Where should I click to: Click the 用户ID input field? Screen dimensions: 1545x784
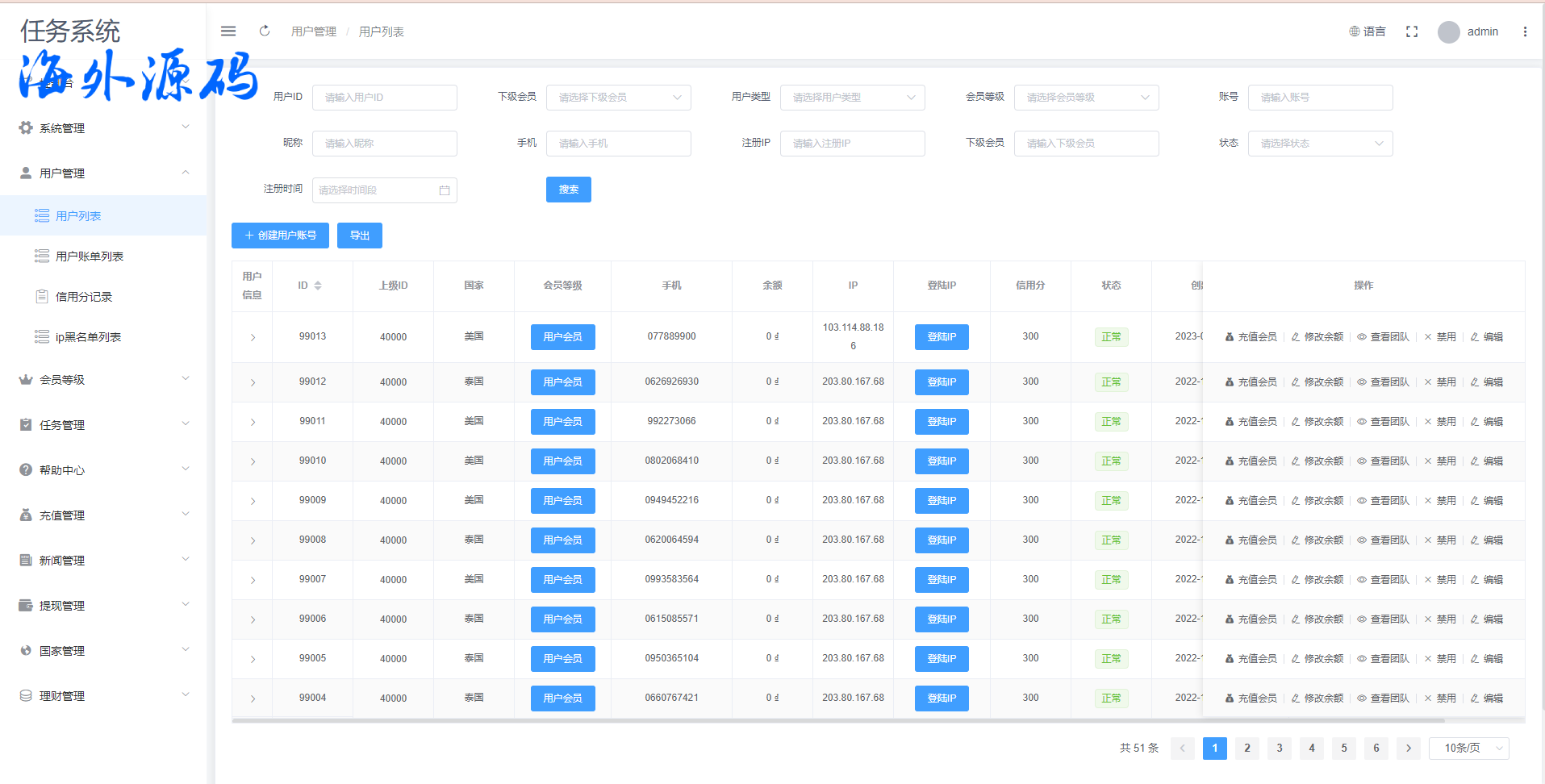[385, 98]
